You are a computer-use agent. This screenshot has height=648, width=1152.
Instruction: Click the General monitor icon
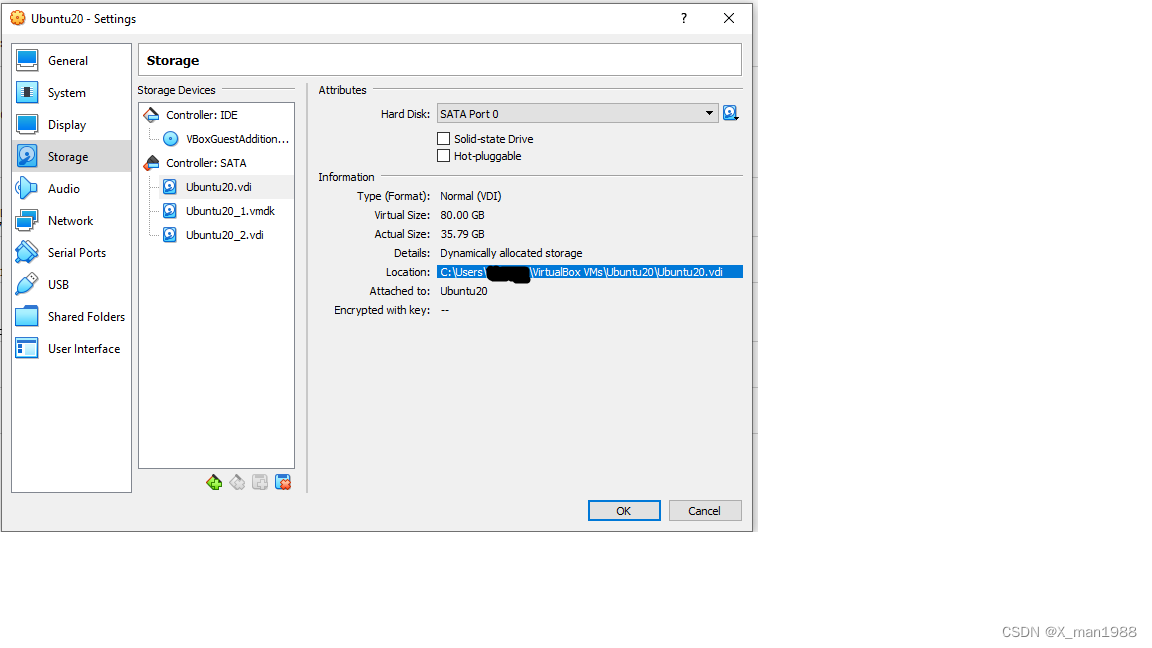click(x=27, y=60)
